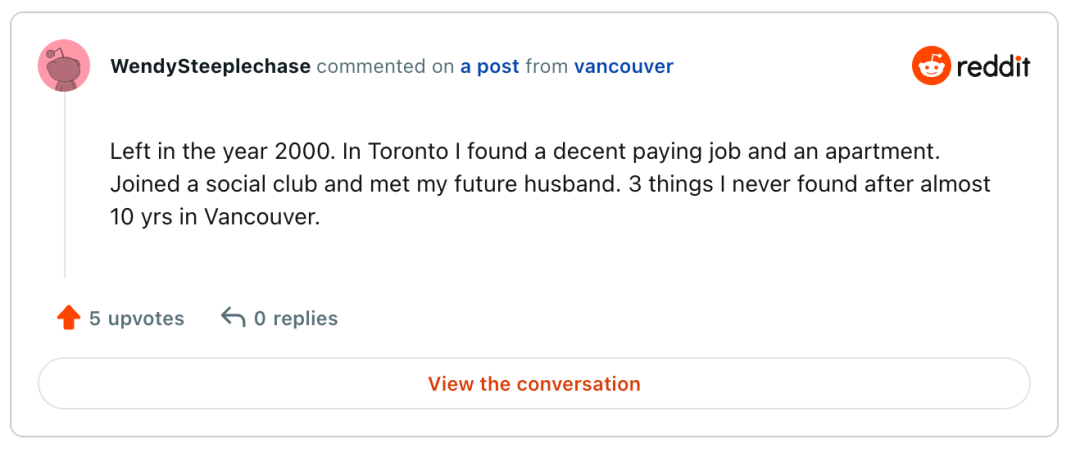
Task: Click the reddit wordmark text
Action: coord(993,67)
